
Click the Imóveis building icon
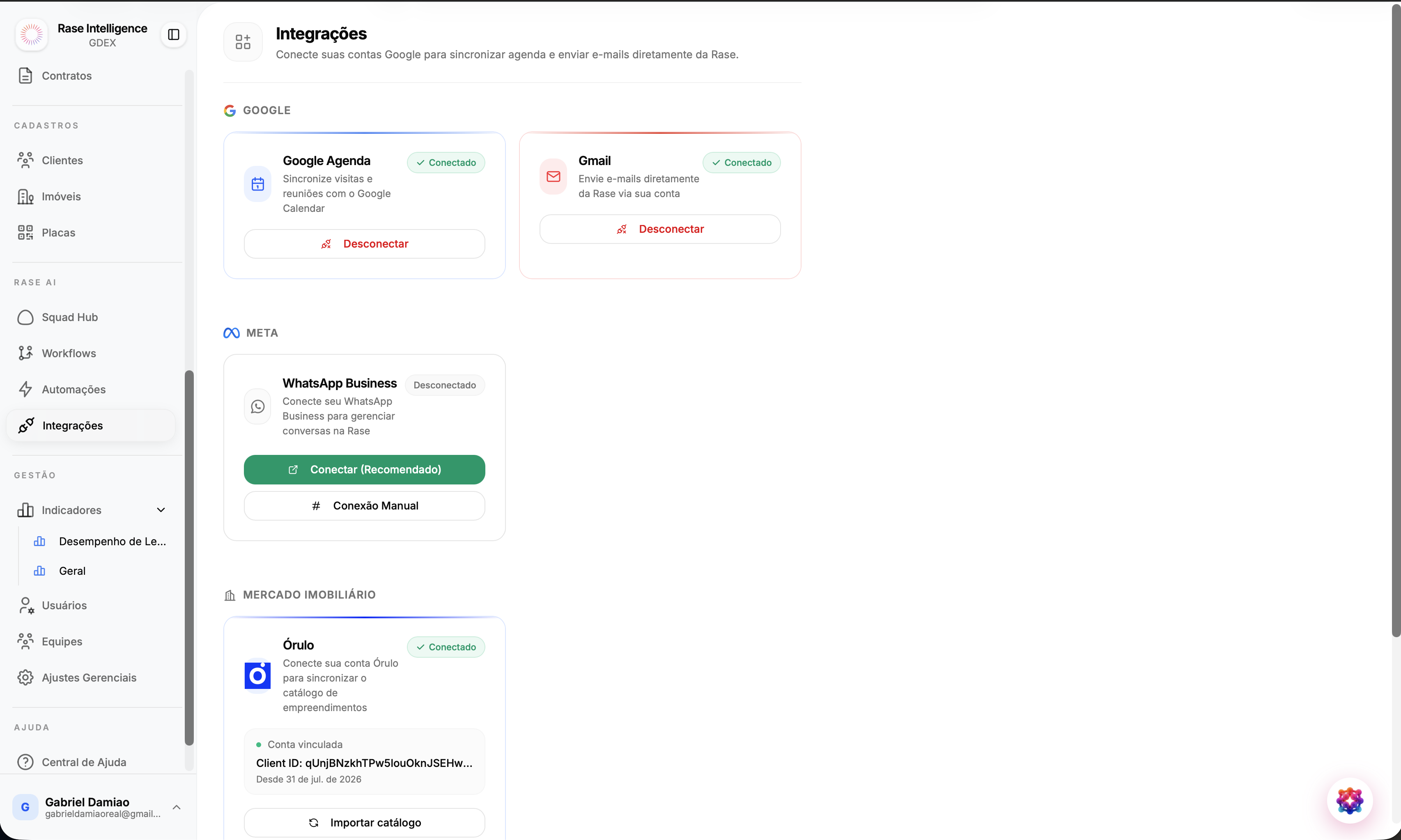[x=25, y=196]
